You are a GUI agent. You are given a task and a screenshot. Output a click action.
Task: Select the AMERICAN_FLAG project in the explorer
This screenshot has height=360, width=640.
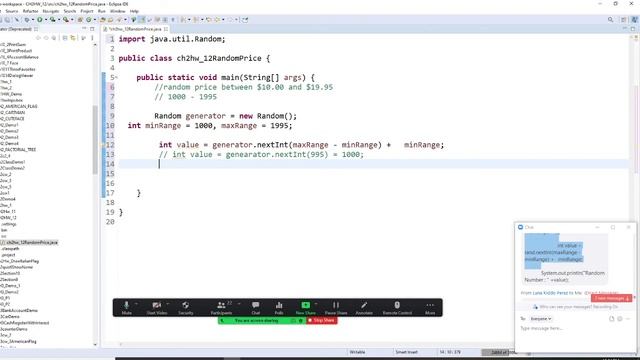click(x=19, y=107)
